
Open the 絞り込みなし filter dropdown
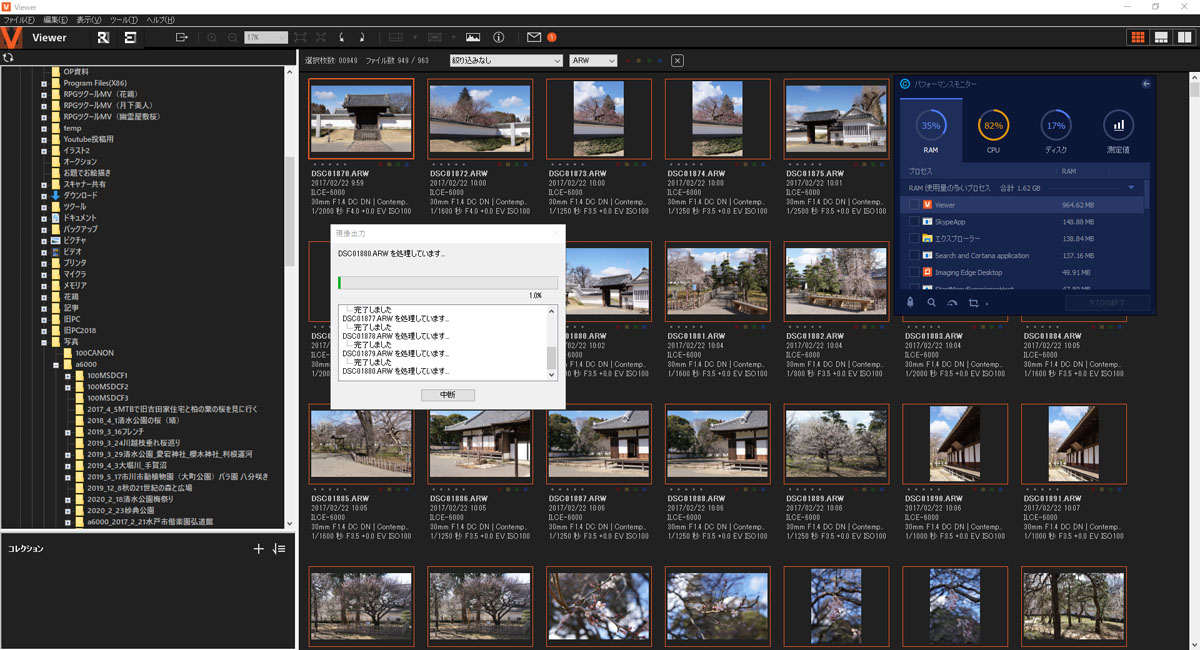point(506,61)
